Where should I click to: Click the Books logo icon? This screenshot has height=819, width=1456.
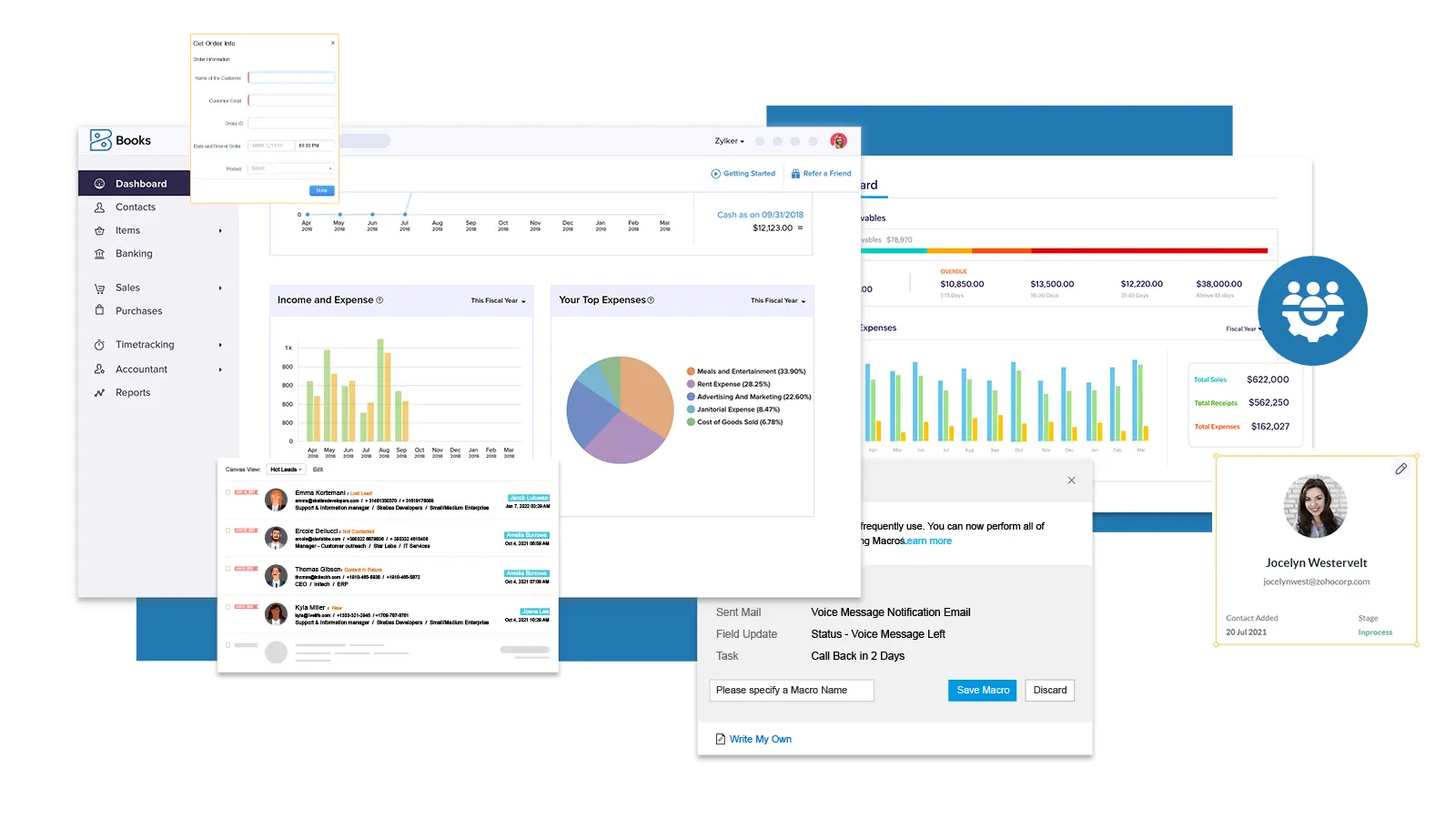[100, 140]
